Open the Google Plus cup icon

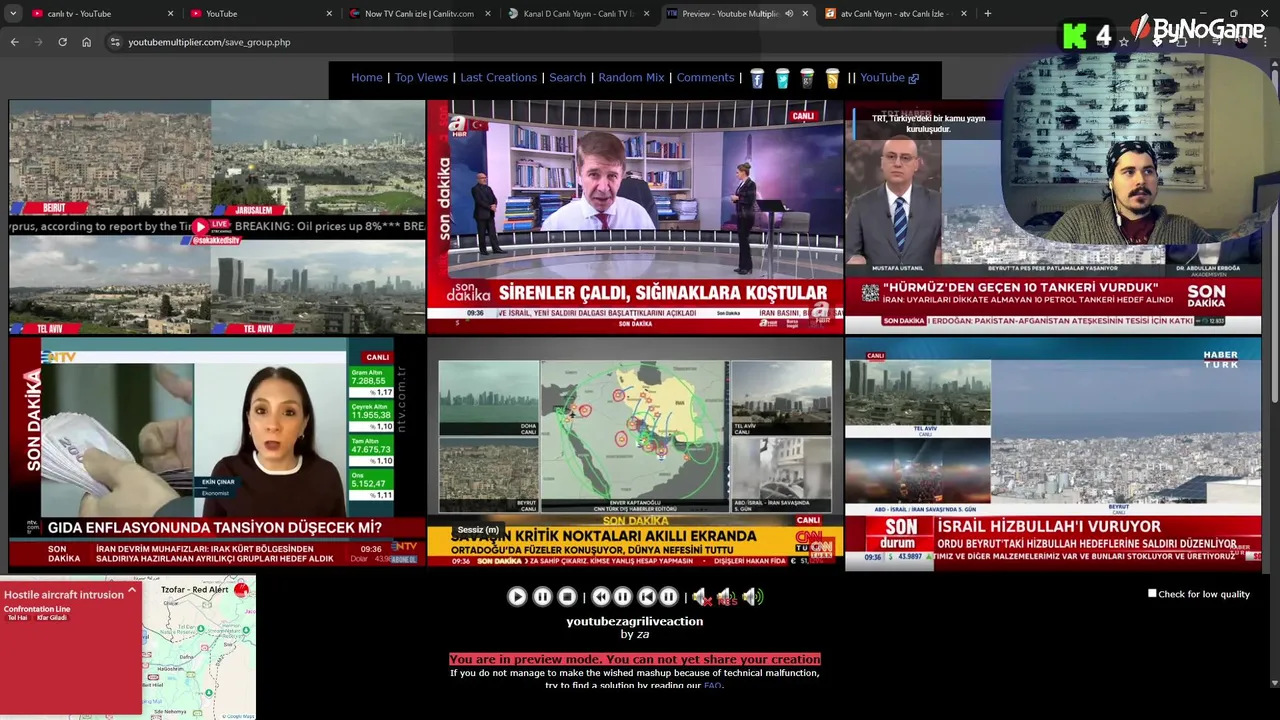807,78
